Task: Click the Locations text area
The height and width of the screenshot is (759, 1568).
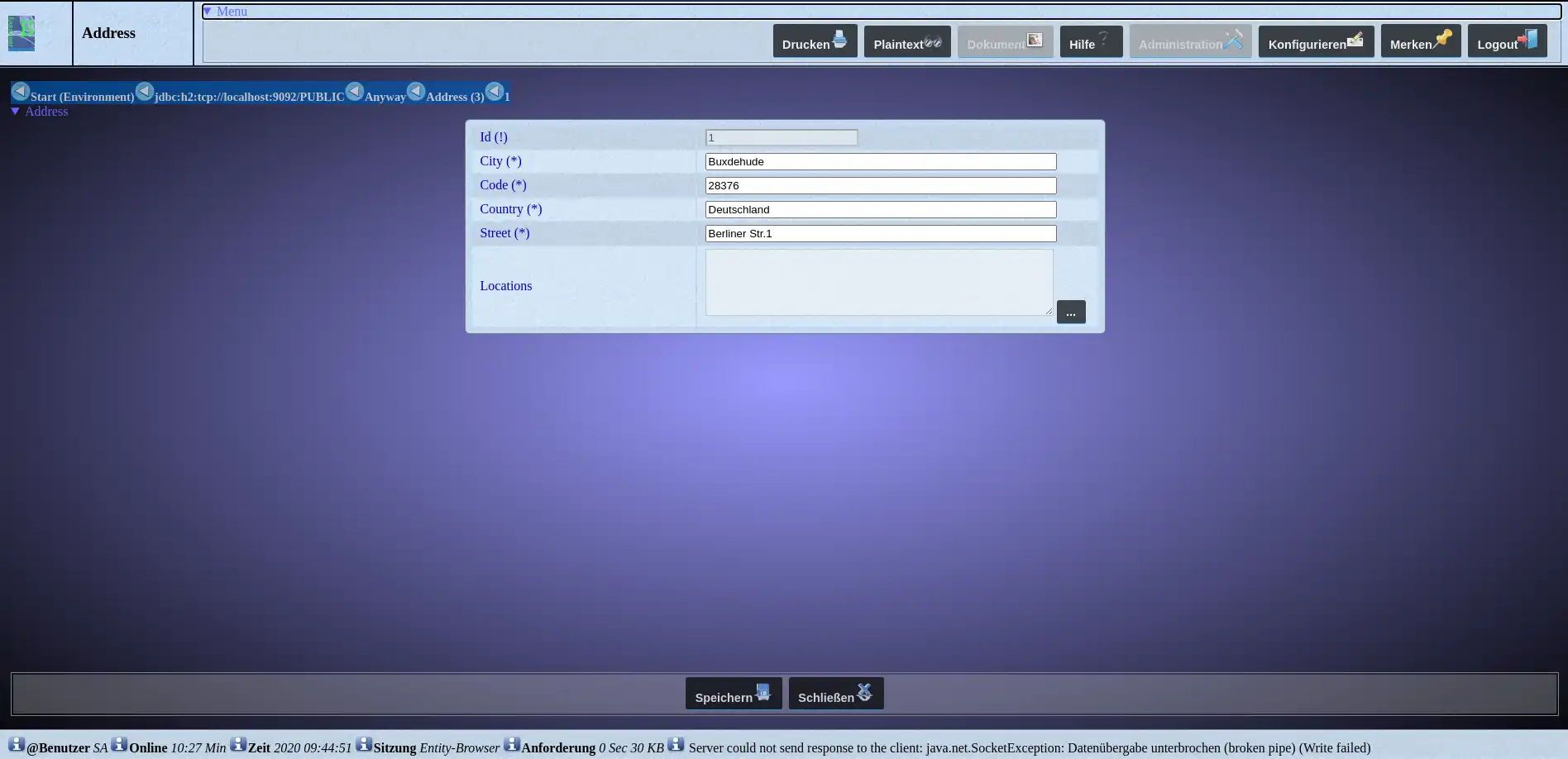Action: [879, 283]
